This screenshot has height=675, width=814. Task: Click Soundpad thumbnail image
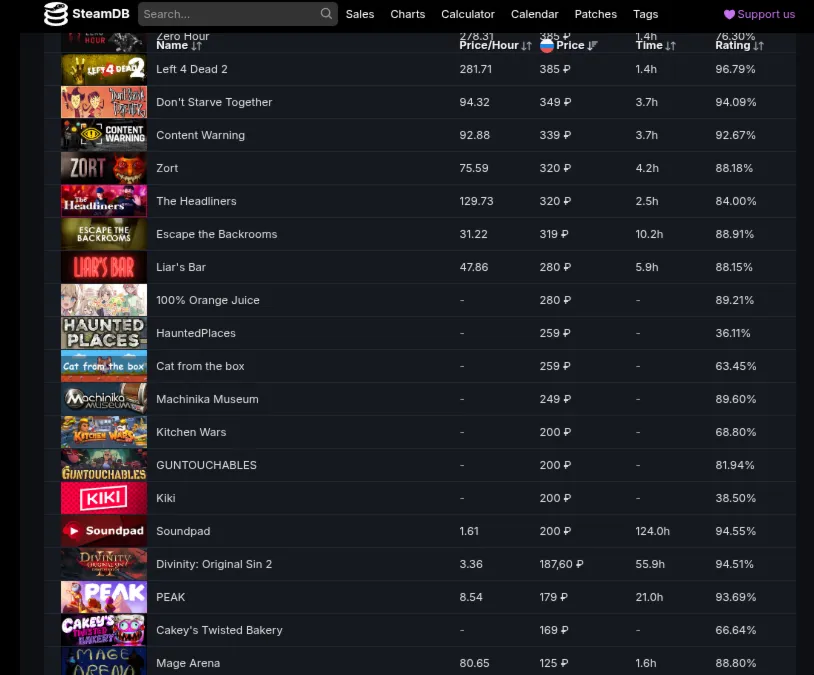(104, 531)
